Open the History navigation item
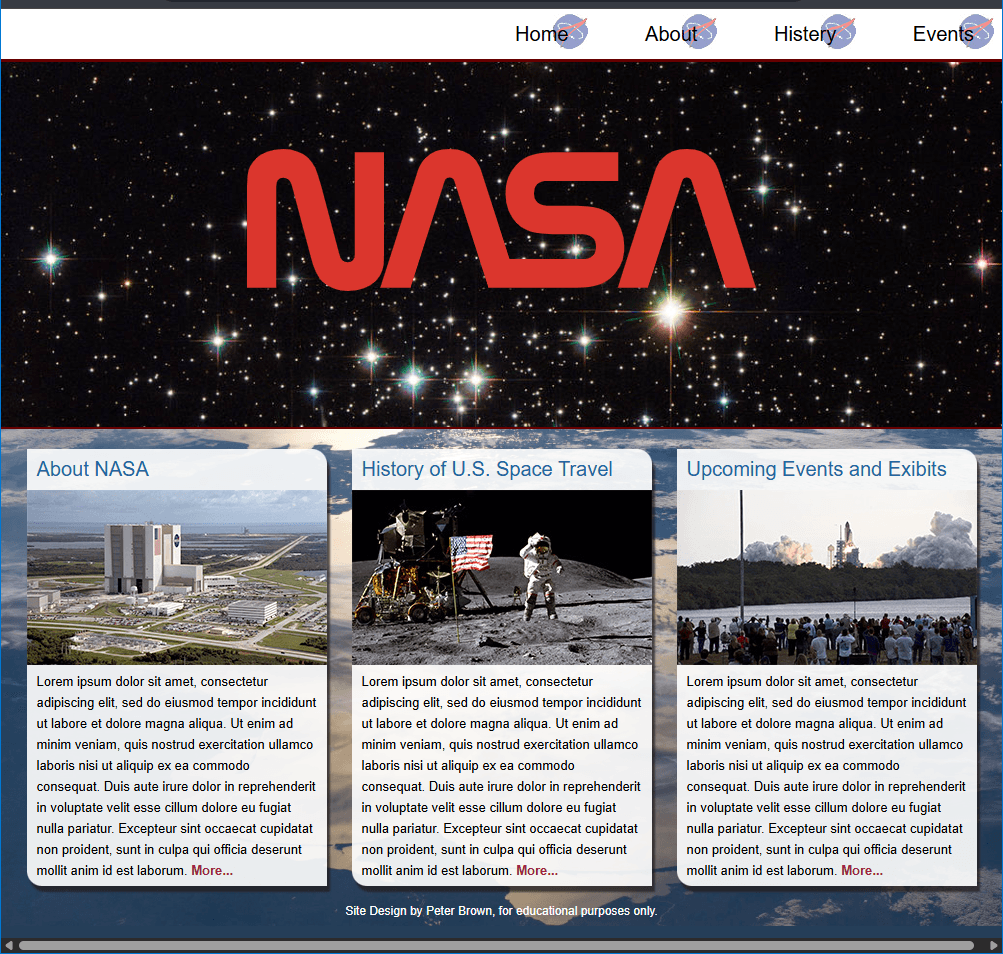1003x954 pixels. point(805,33)
